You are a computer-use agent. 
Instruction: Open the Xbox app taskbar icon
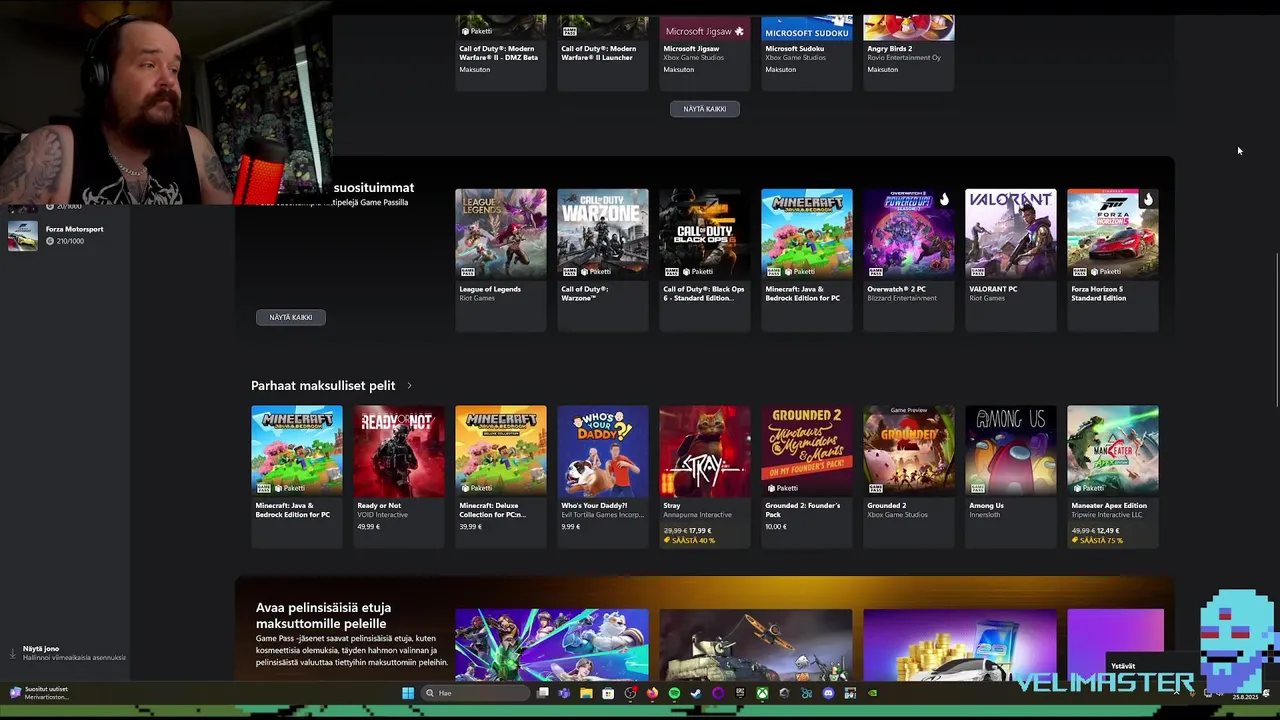point(762,693)
